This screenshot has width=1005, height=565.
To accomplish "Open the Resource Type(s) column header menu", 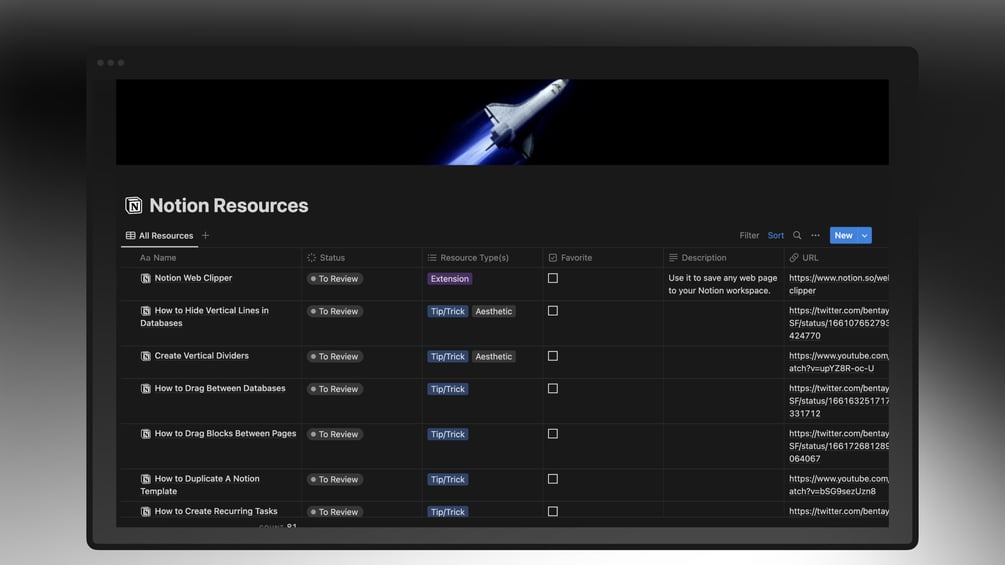I will point(482,258).
